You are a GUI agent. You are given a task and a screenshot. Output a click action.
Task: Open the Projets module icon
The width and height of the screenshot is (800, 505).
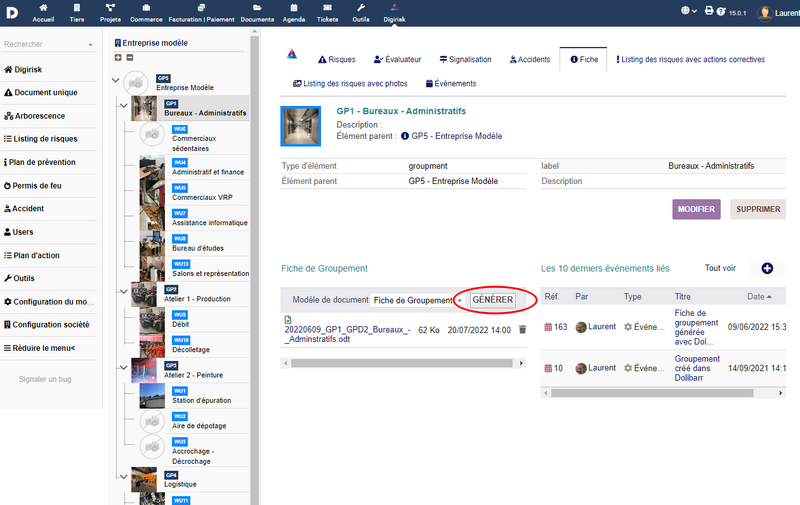pyautogui.click(x=110, y=8)
